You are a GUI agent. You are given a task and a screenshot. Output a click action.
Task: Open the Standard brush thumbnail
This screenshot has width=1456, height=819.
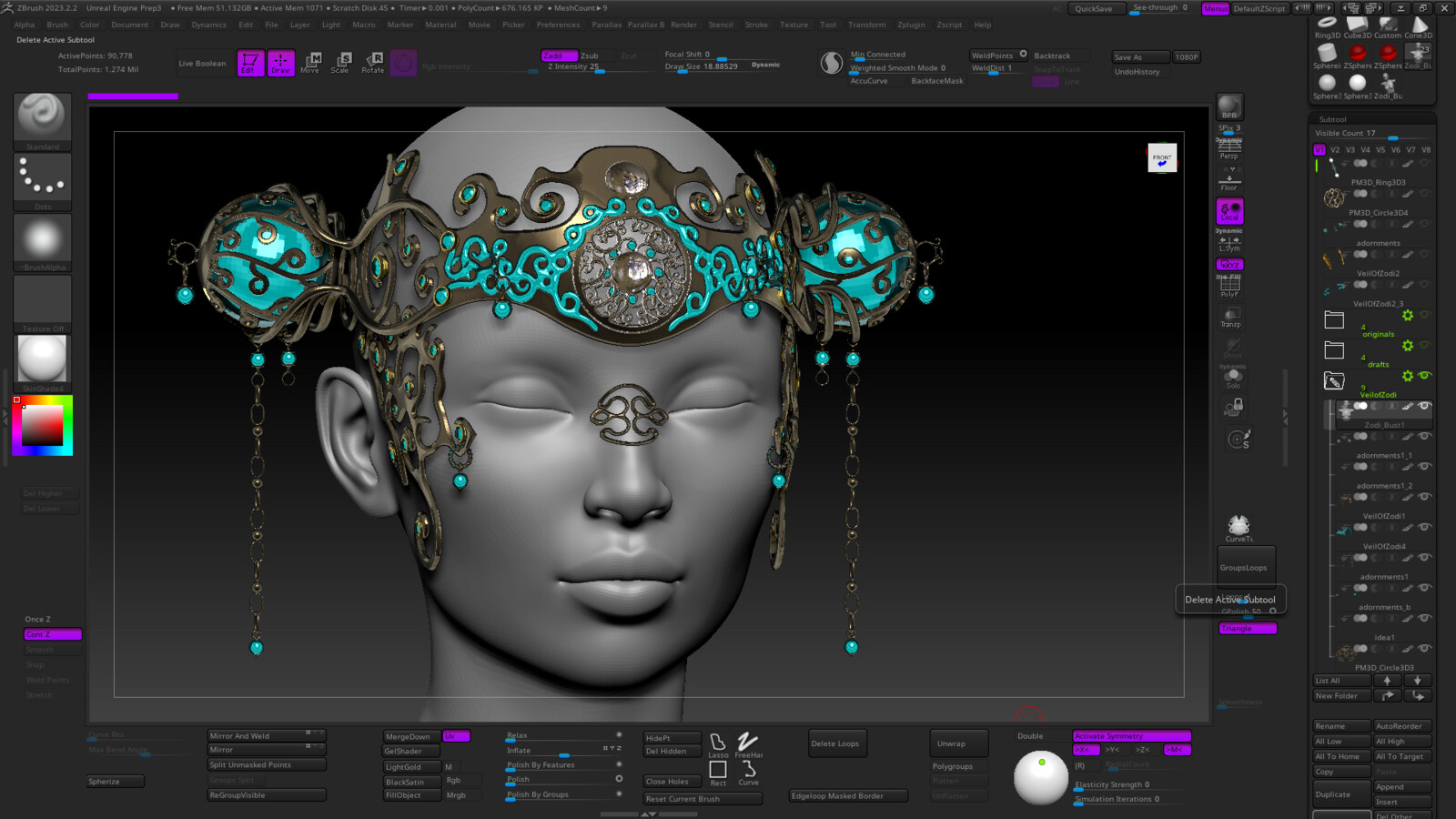point(42,121)
